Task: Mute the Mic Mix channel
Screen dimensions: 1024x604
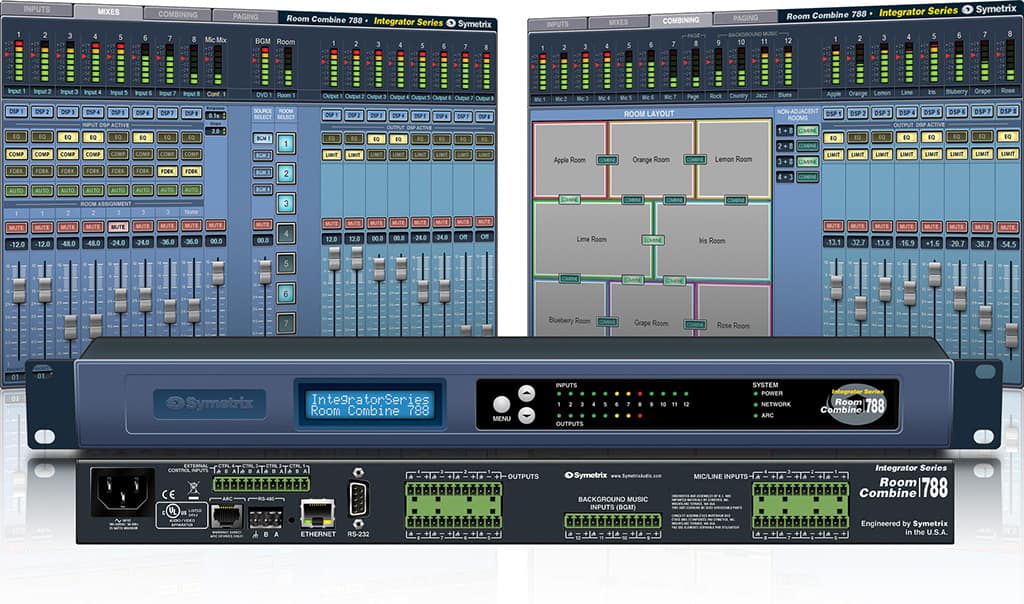Action: (216, 225)
